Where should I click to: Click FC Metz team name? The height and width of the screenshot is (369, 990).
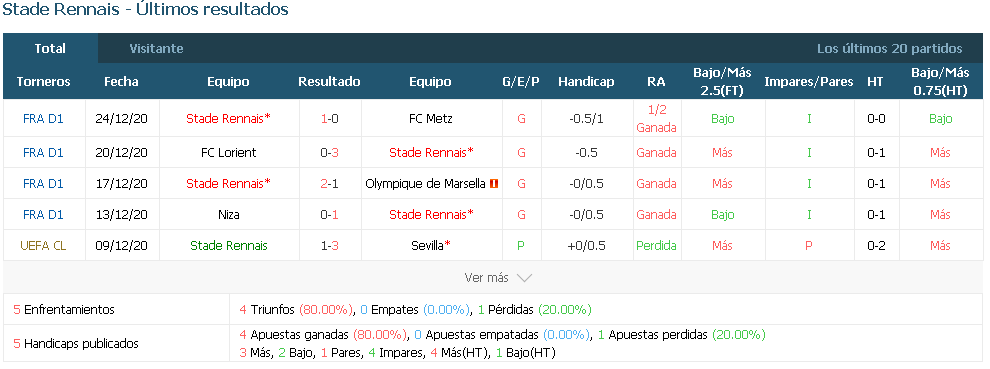(x=430, y=118)
